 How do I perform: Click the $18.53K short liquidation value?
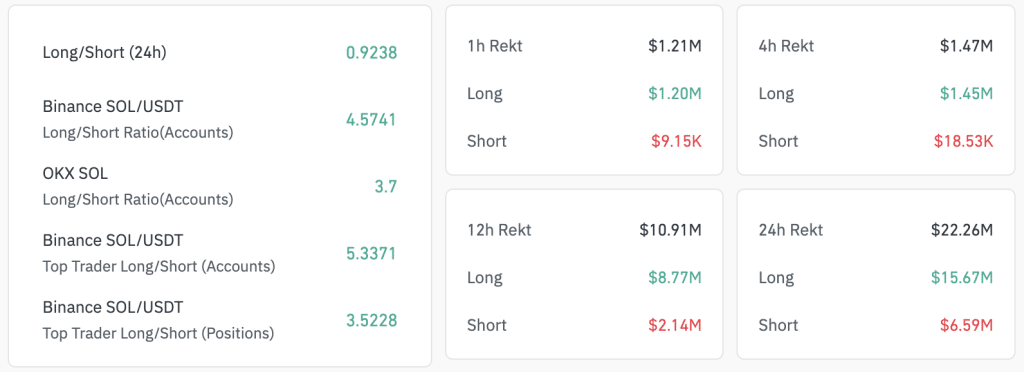pyautogui.click(x=963, y=141)
